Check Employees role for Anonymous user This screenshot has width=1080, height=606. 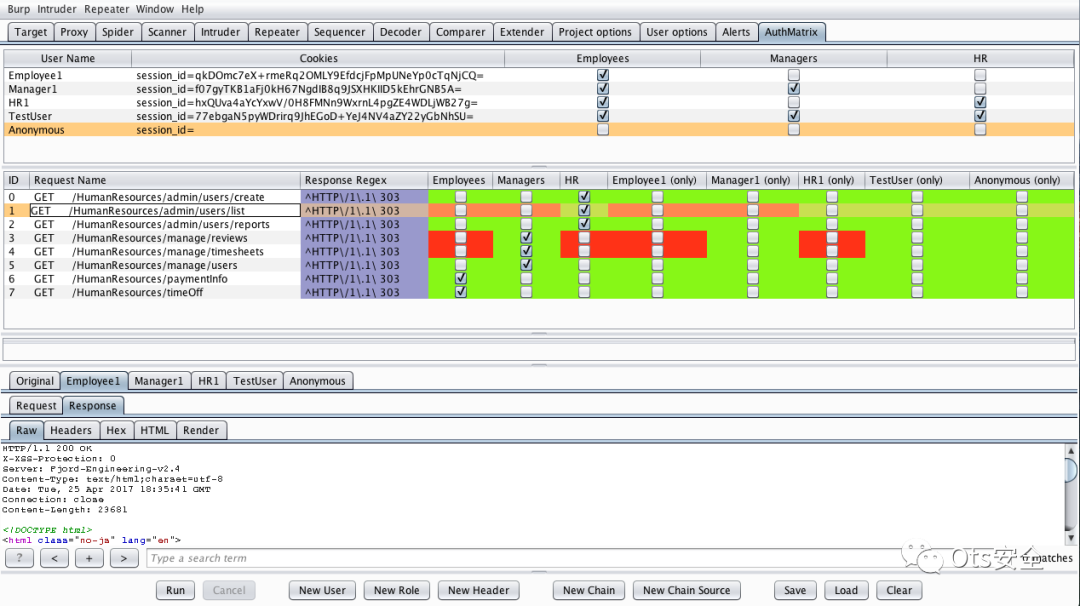[x=603, y=129]
